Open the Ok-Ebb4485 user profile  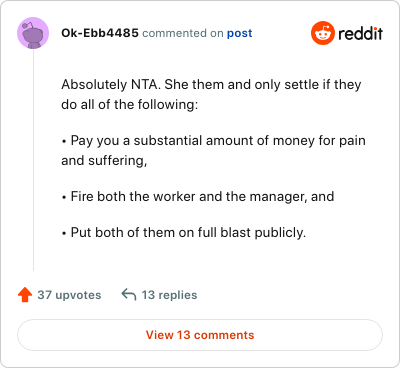pos(100,33)
